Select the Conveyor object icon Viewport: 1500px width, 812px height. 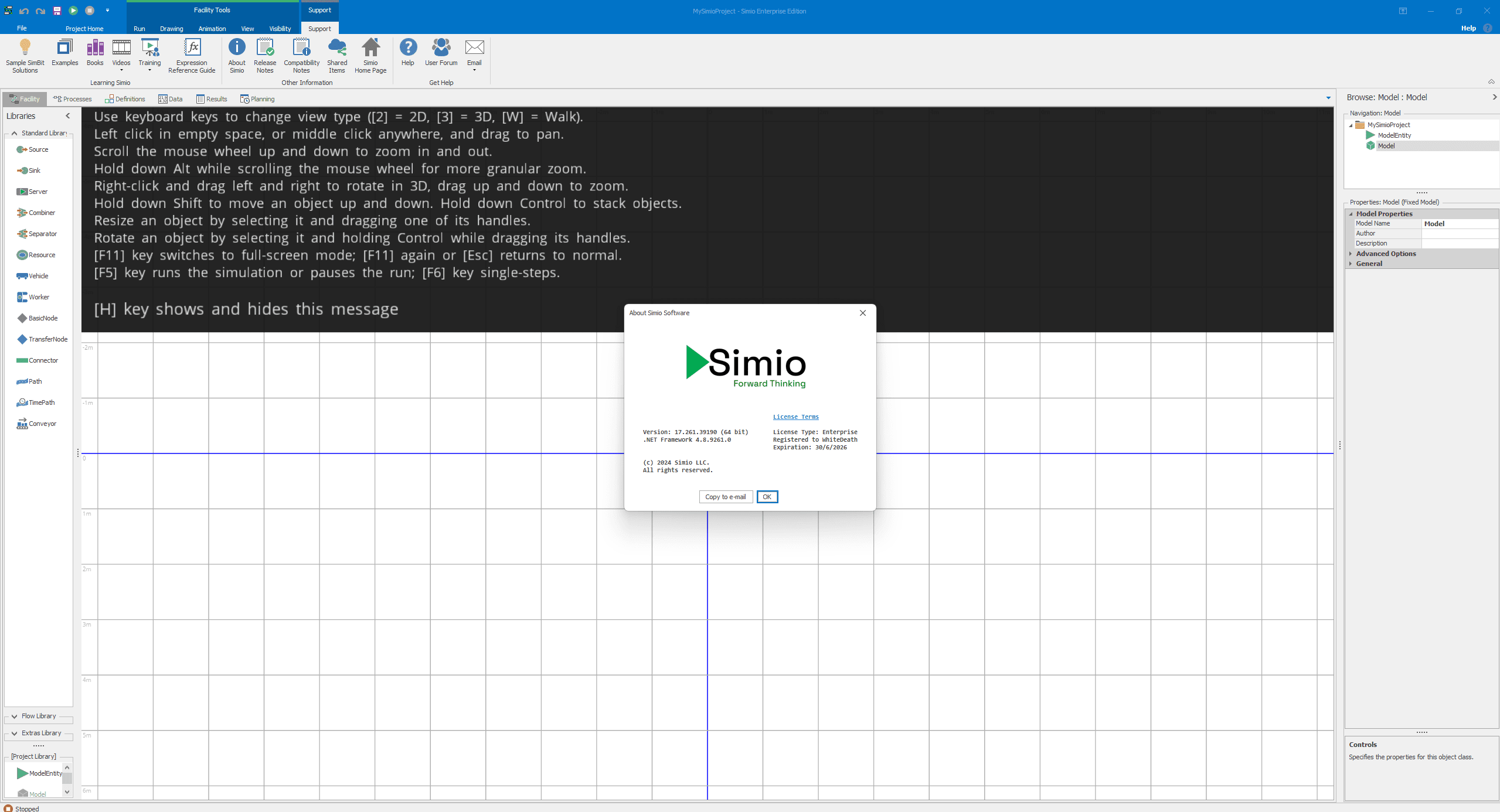[x=23, y=423]
